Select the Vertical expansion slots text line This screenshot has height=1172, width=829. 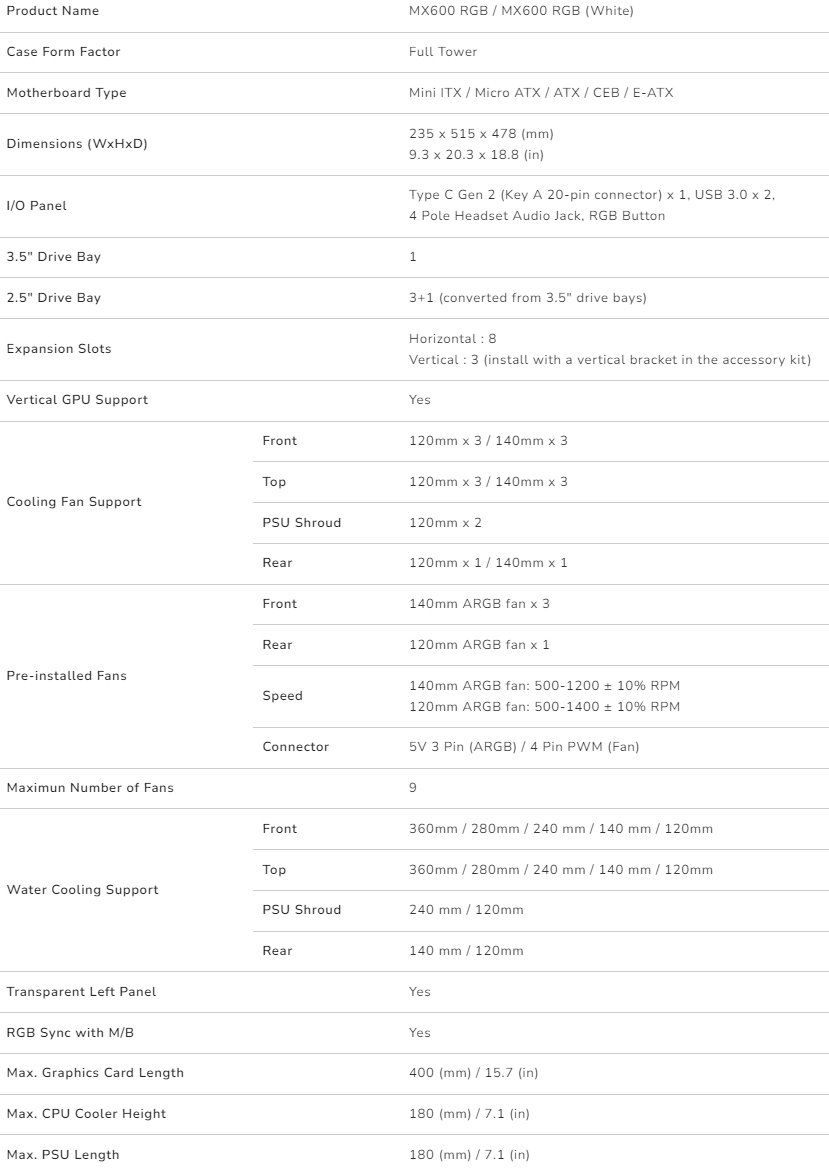coord(609,360)
